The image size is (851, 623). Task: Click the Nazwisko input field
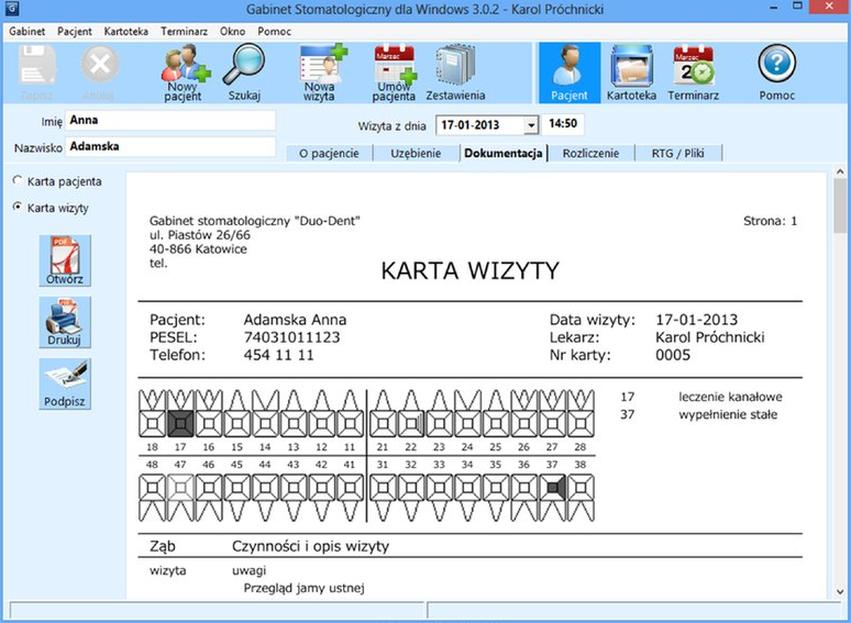pyautogui.click(x=170, y=147)
